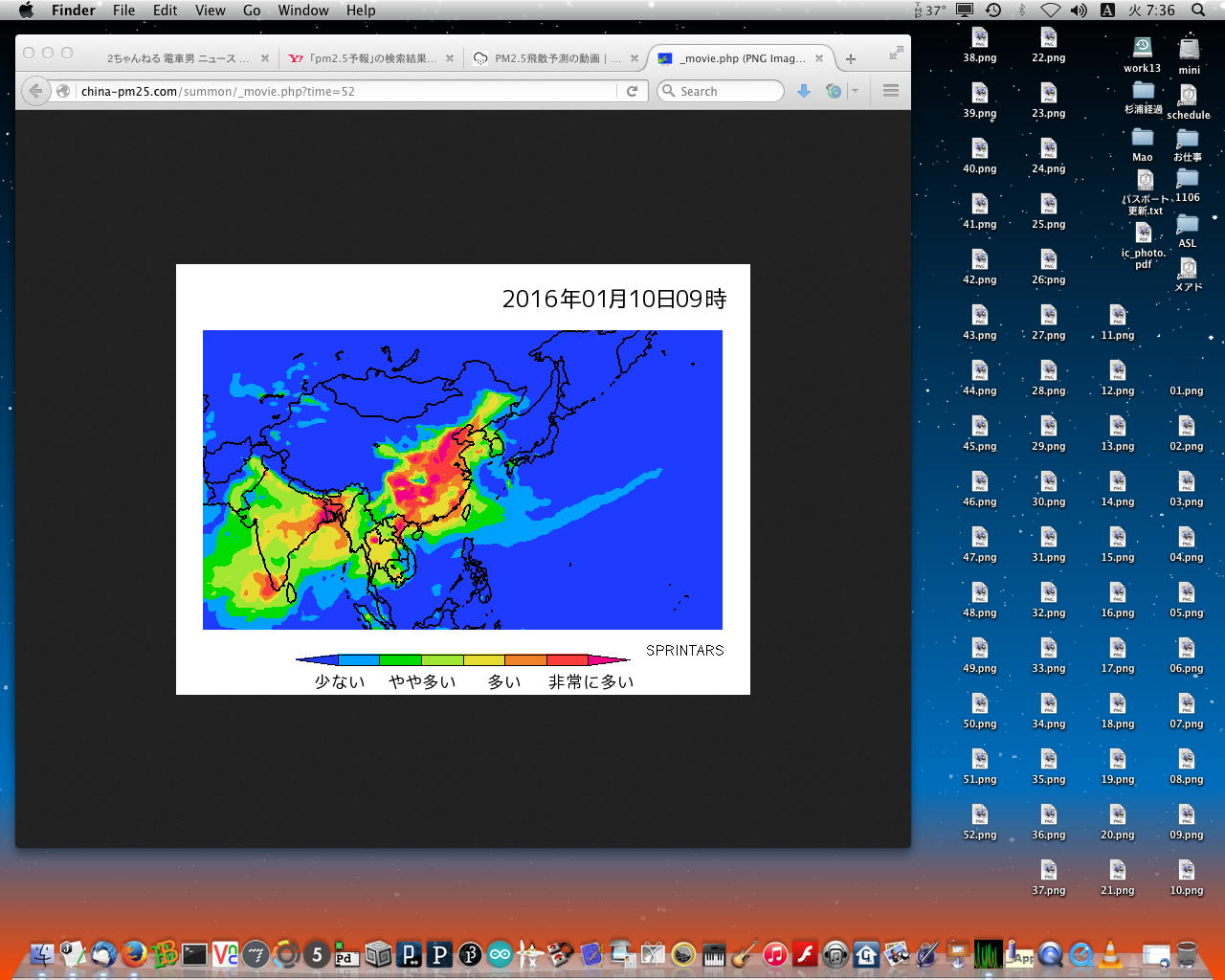Open the Terminal icon in the Dock
The height and width of the screenshot is (980, 1225).
pyautogui.click(x=195, y=954)
